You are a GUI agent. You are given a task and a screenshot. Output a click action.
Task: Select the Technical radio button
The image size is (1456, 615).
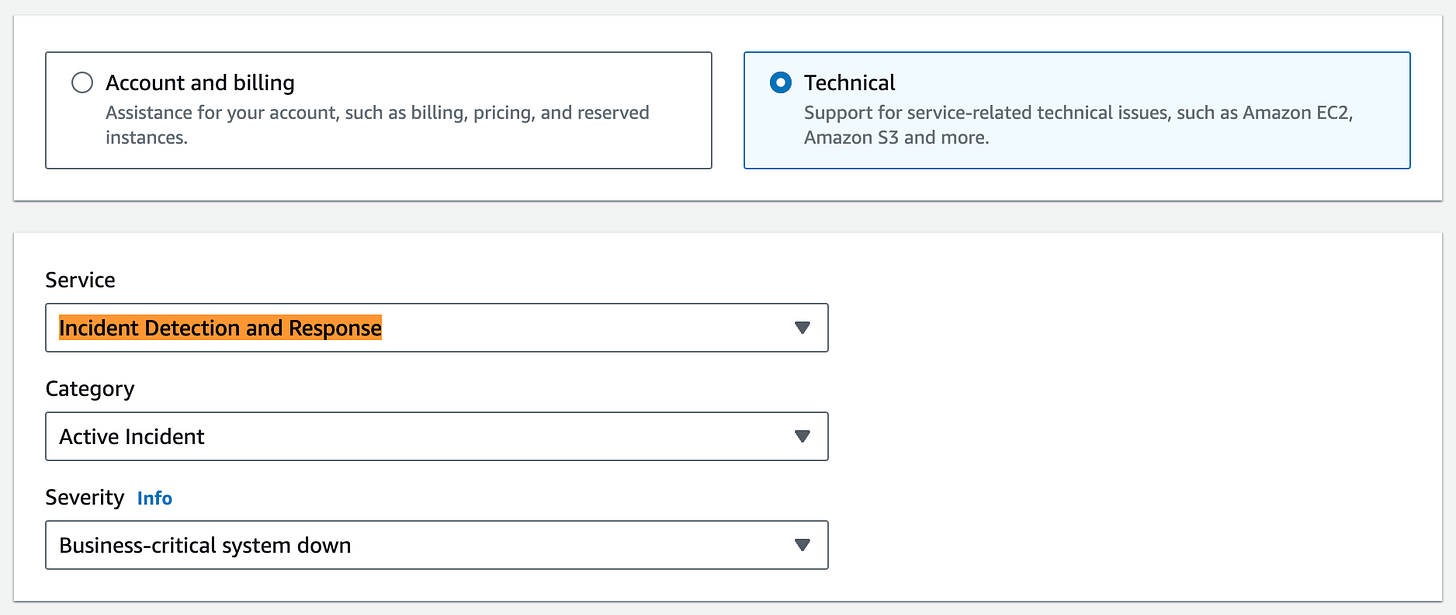(x=780, y=83)
